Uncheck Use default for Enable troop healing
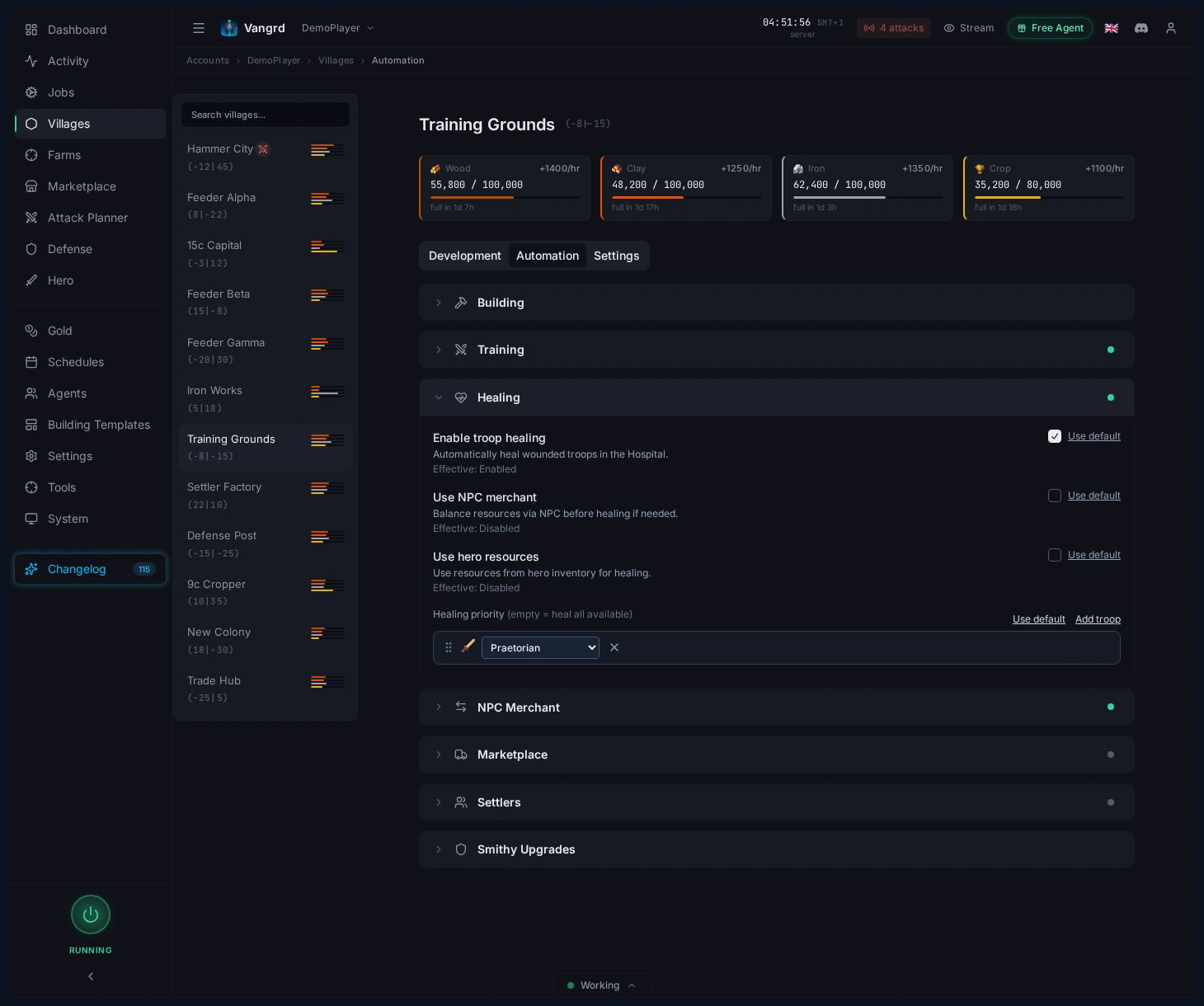1204x1006 pixels. coord(1055,436)
